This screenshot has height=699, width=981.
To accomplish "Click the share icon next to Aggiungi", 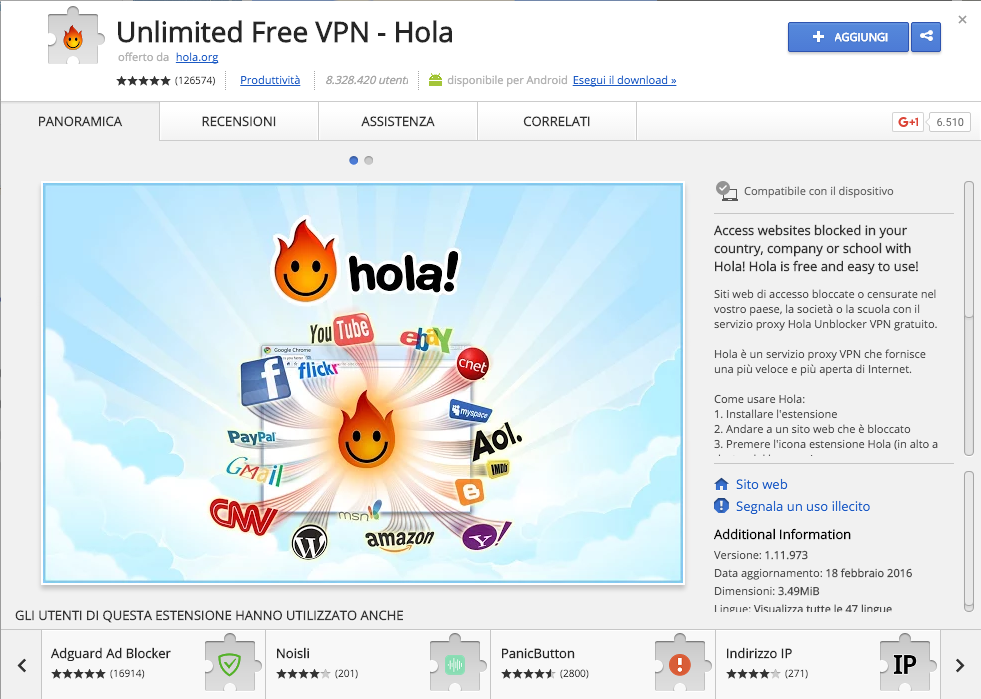I will [x=926, y=37].
